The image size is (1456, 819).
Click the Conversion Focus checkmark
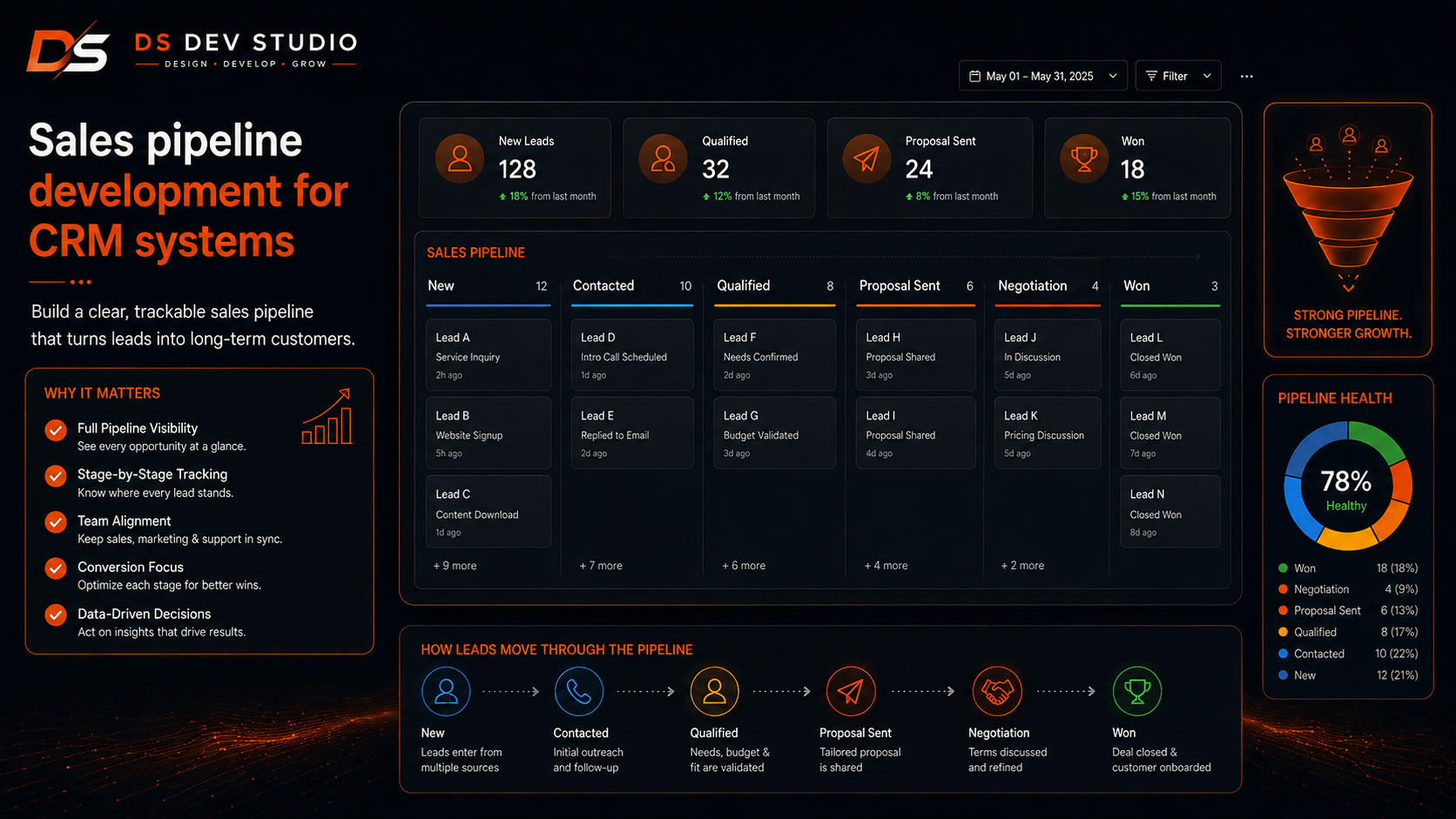(56, 568)
